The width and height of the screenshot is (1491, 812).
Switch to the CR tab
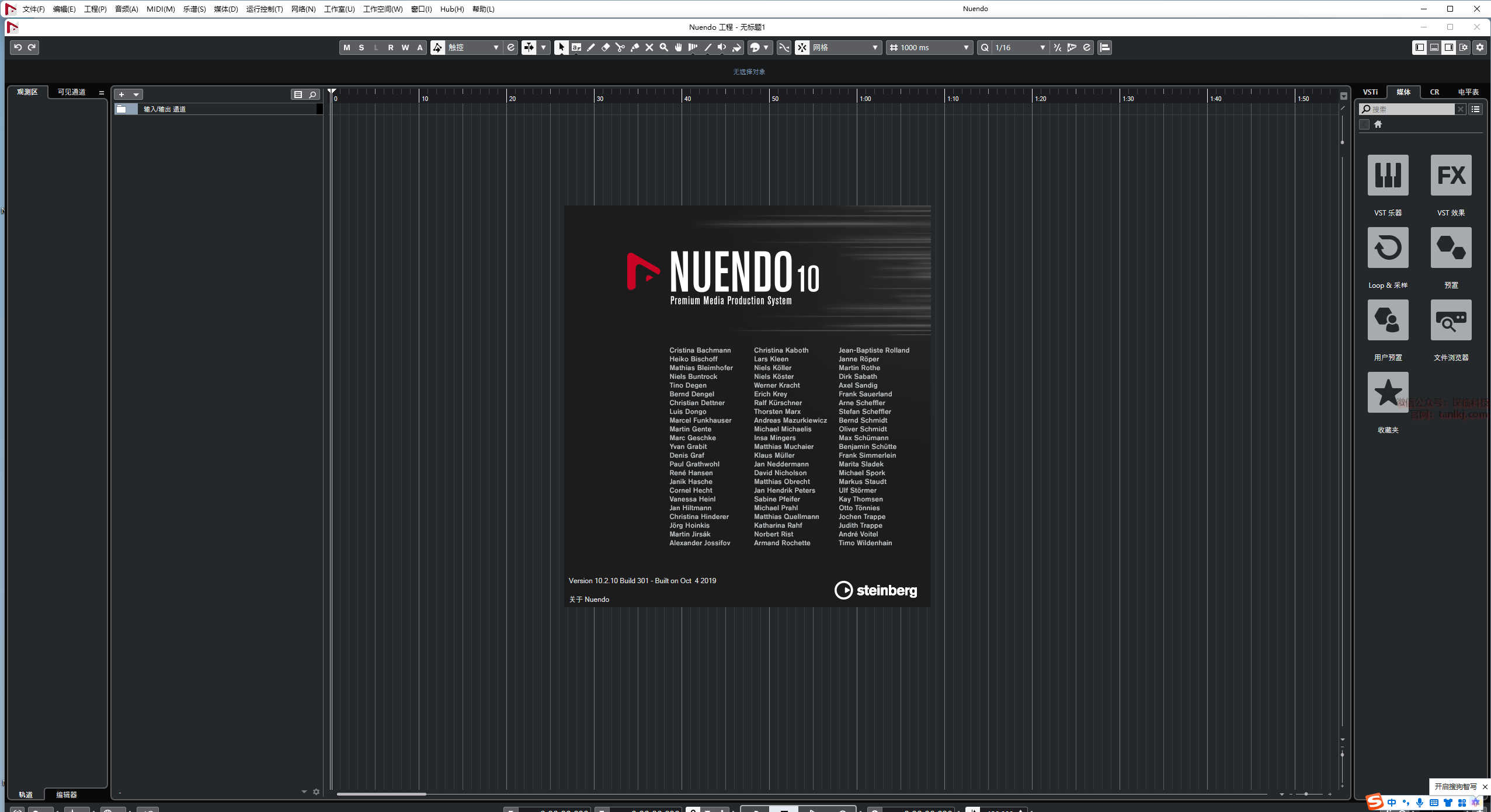(1434, 92)
